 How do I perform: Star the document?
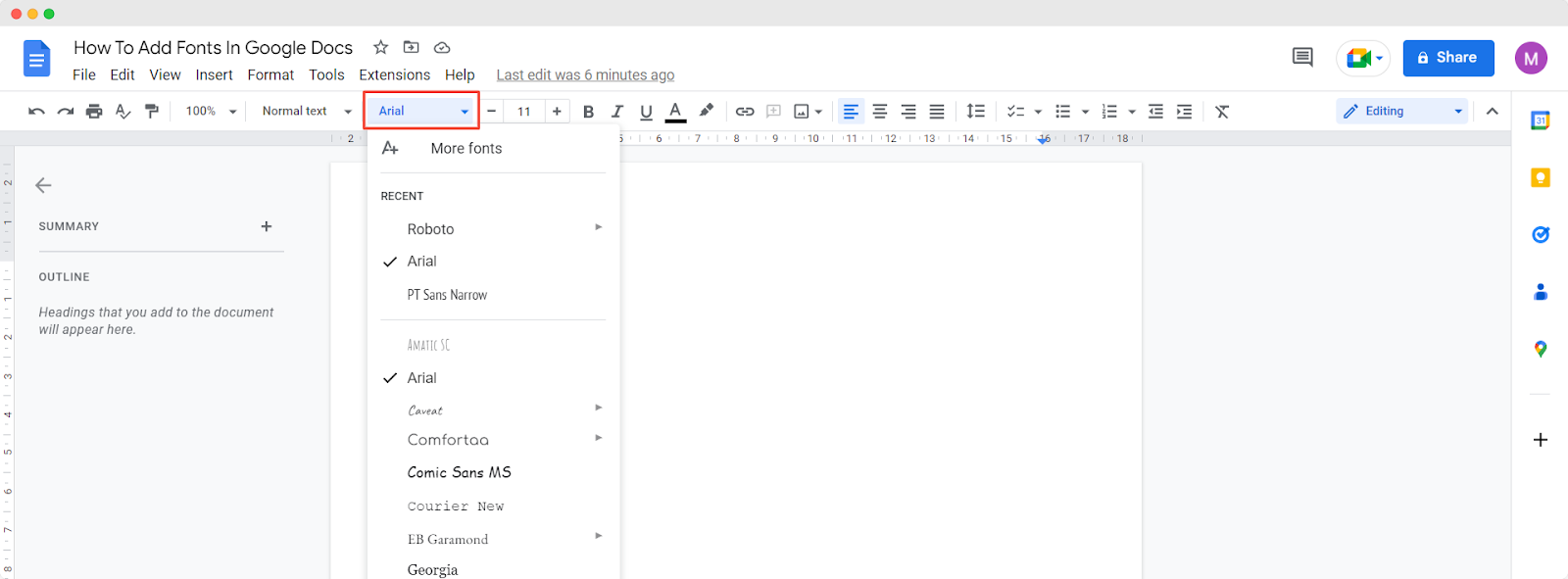tap(381, 47)
